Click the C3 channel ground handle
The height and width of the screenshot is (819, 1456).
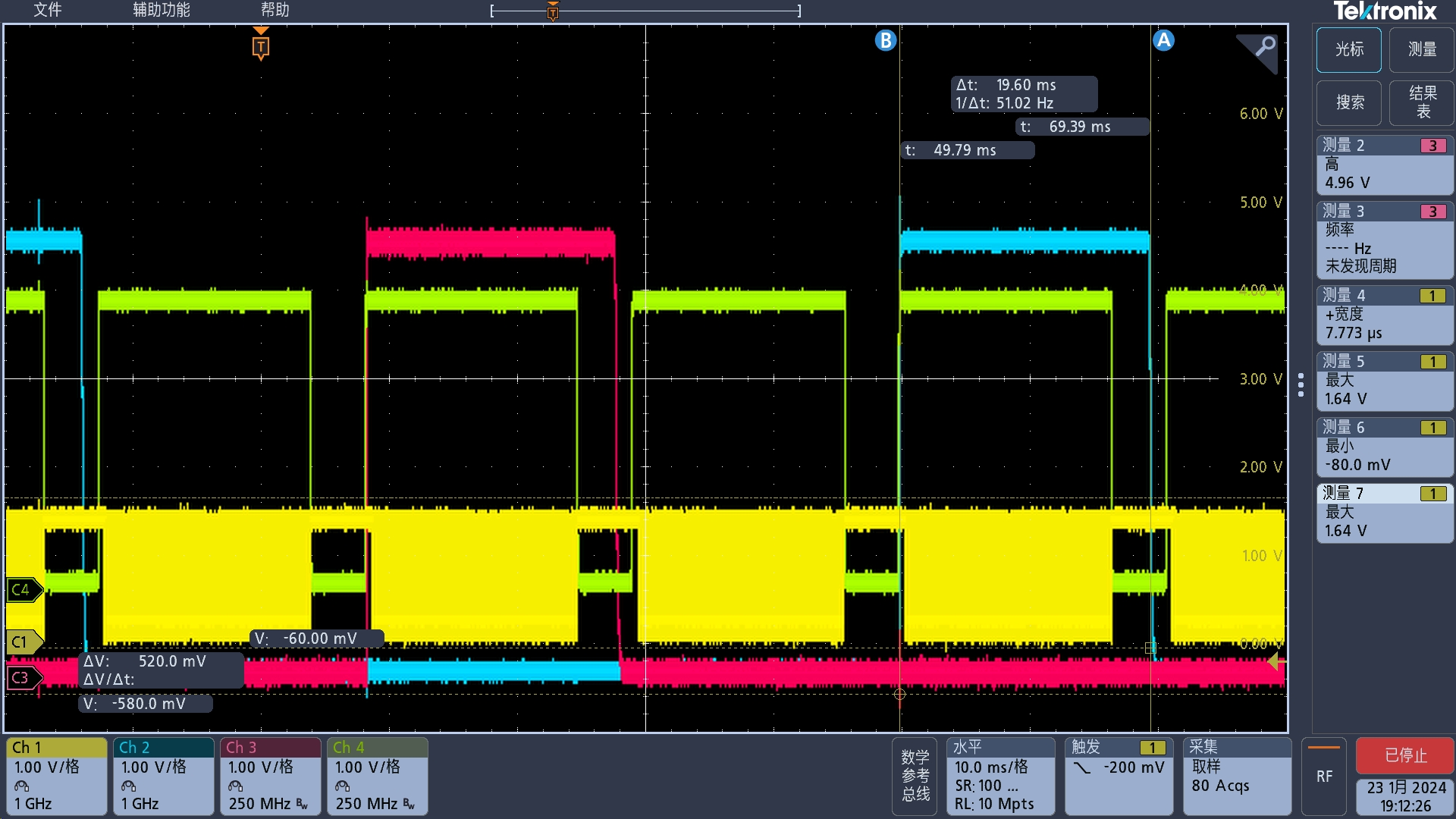[x=23, y=677]
